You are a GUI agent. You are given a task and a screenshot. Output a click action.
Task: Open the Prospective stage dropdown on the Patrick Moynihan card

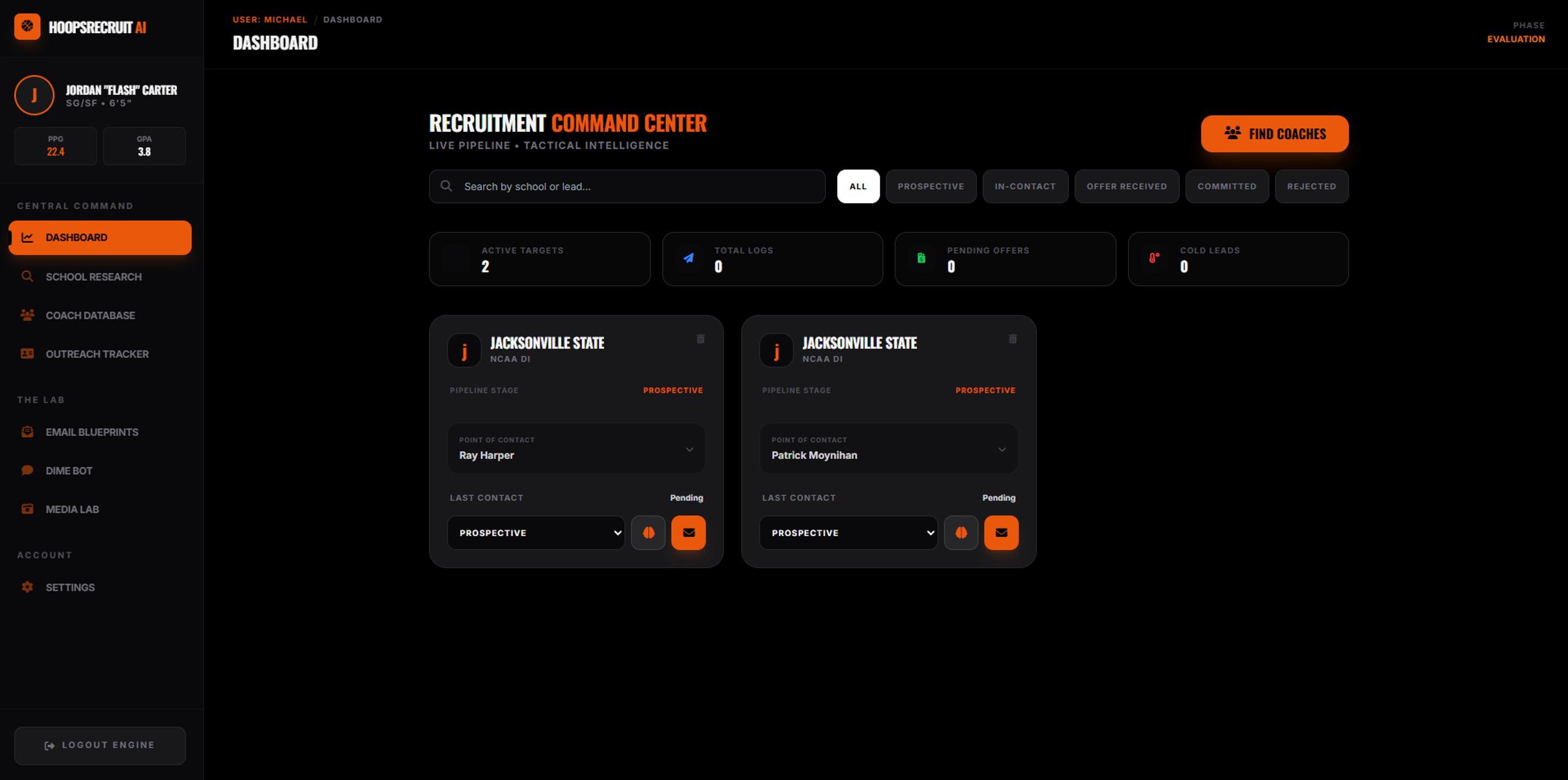coord(848,532)
